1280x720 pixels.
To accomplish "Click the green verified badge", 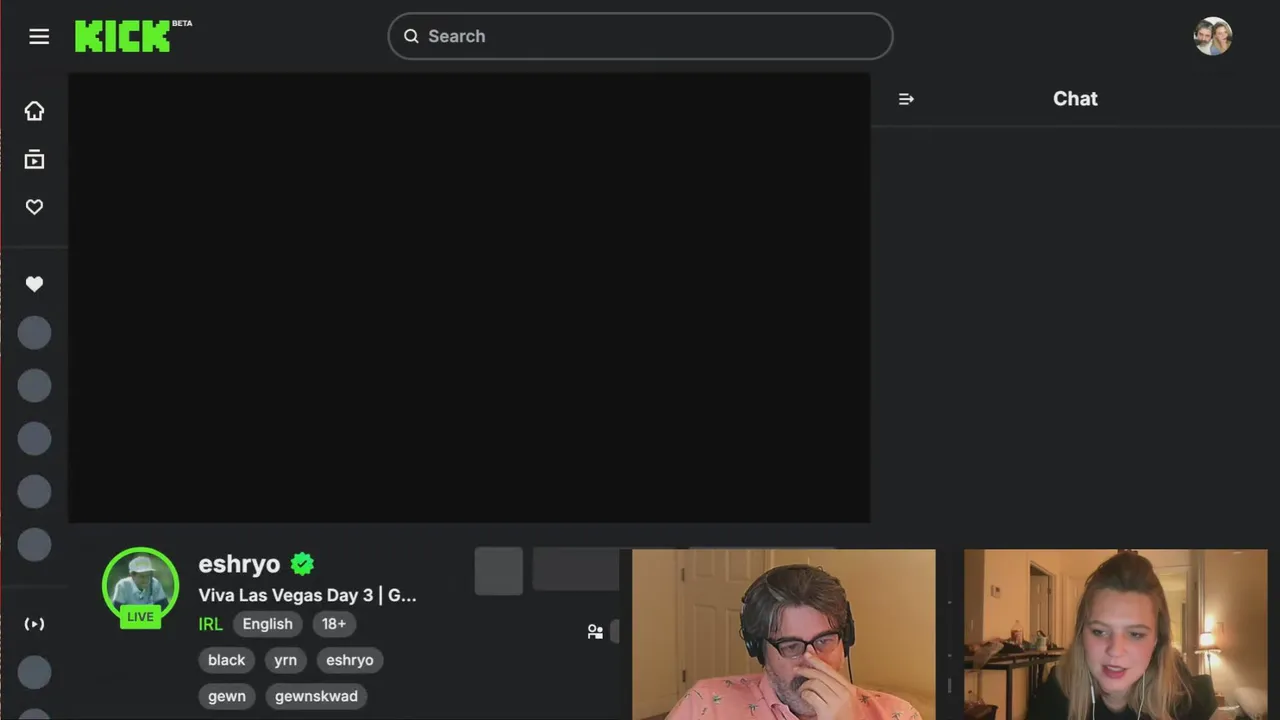I will [302, 564].
